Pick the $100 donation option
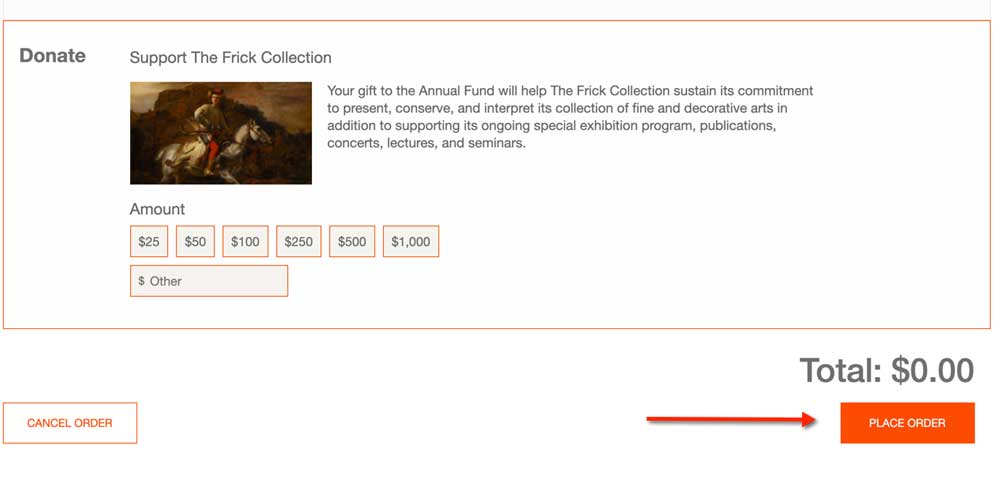This screenshot has width=1000, height=482. 245,242
